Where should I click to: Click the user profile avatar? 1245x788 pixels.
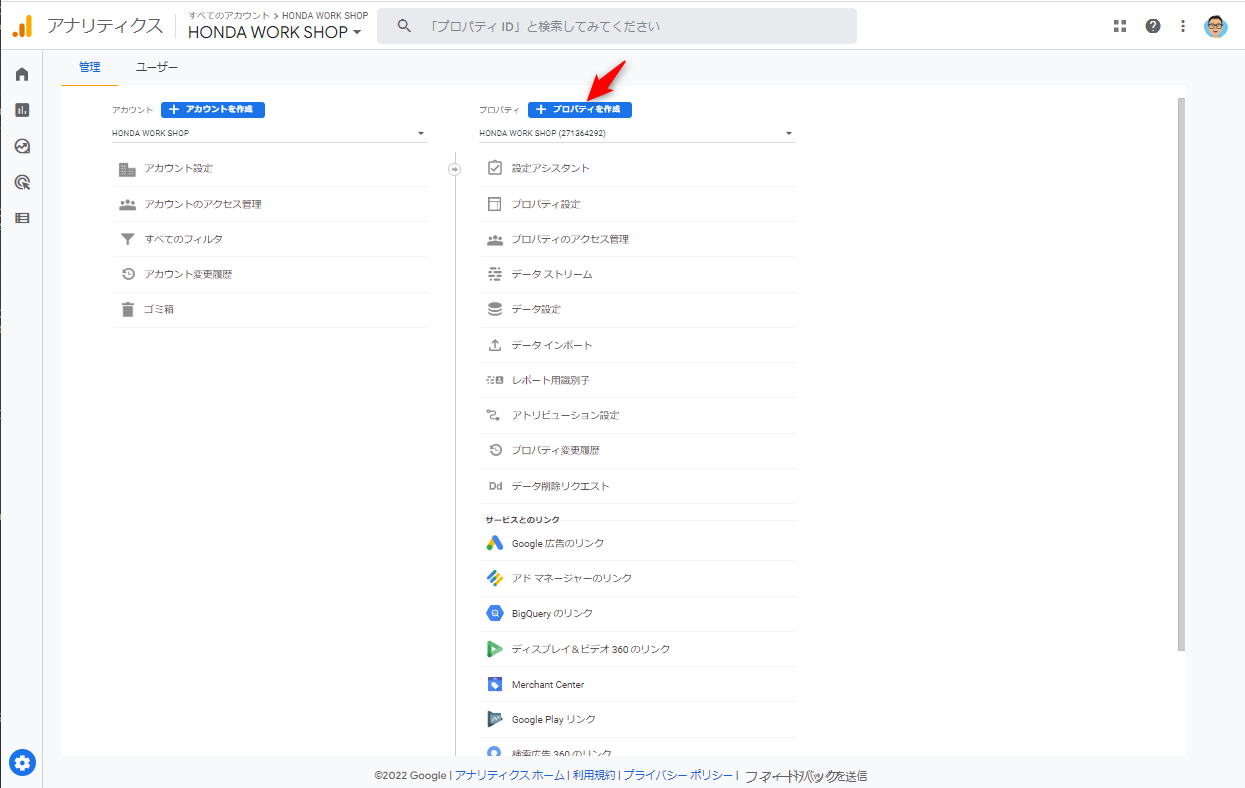point(1215,26)
